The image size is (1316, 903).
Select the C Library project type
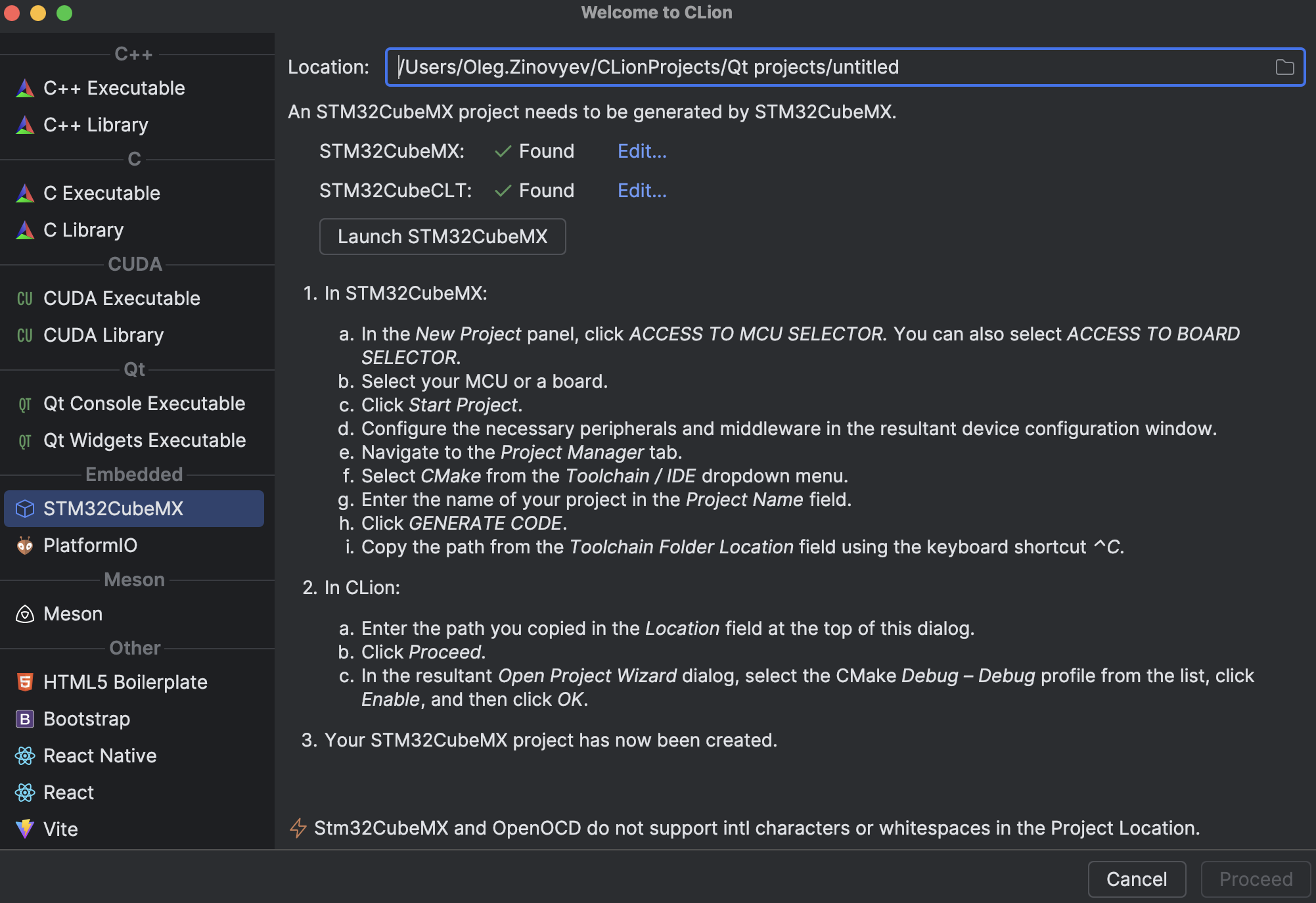[83, 229]
